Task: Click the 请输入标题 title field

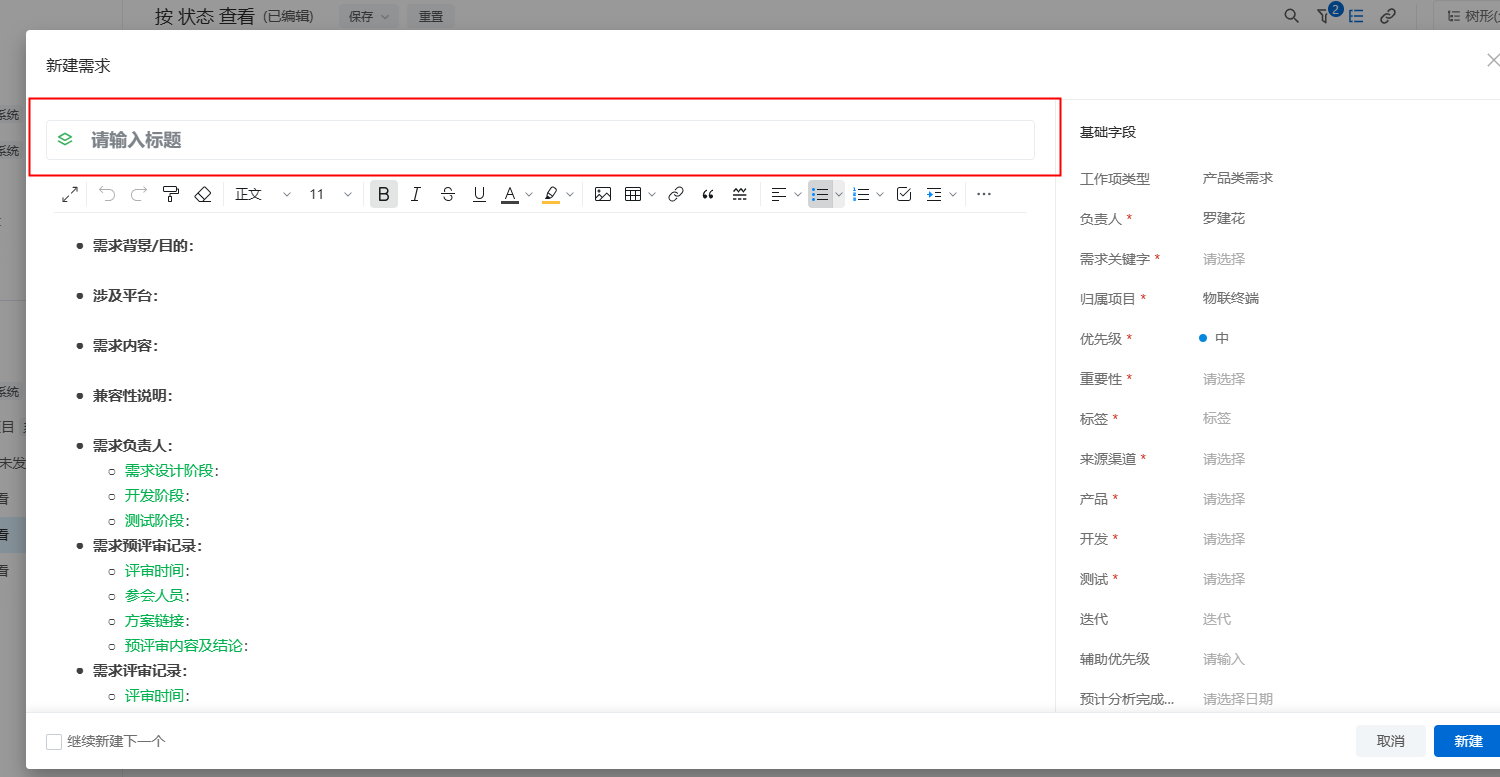Action: (x=540, y=140)
